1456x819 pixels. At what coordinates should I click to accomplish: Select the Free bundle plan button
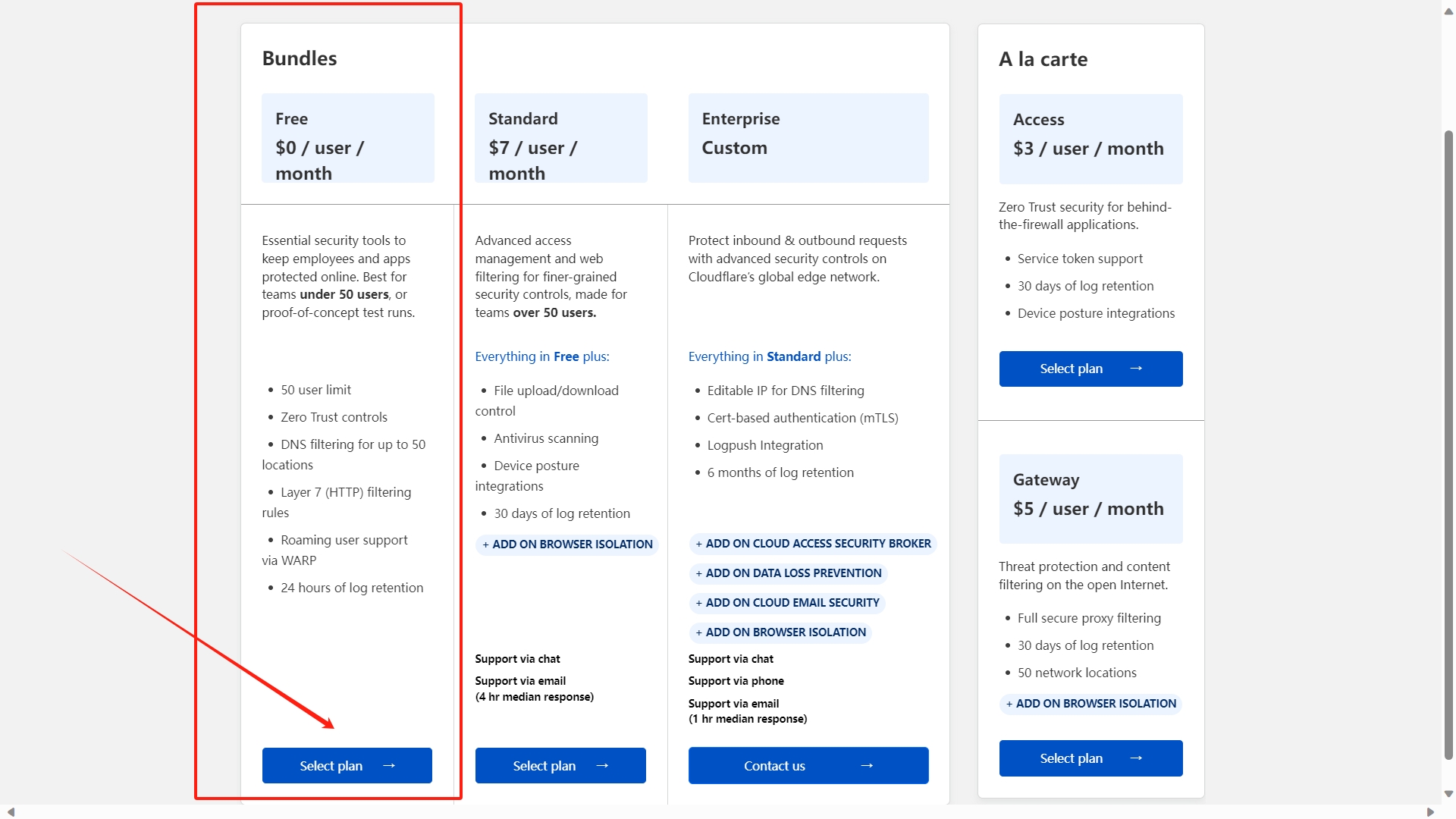pos(347,765)
